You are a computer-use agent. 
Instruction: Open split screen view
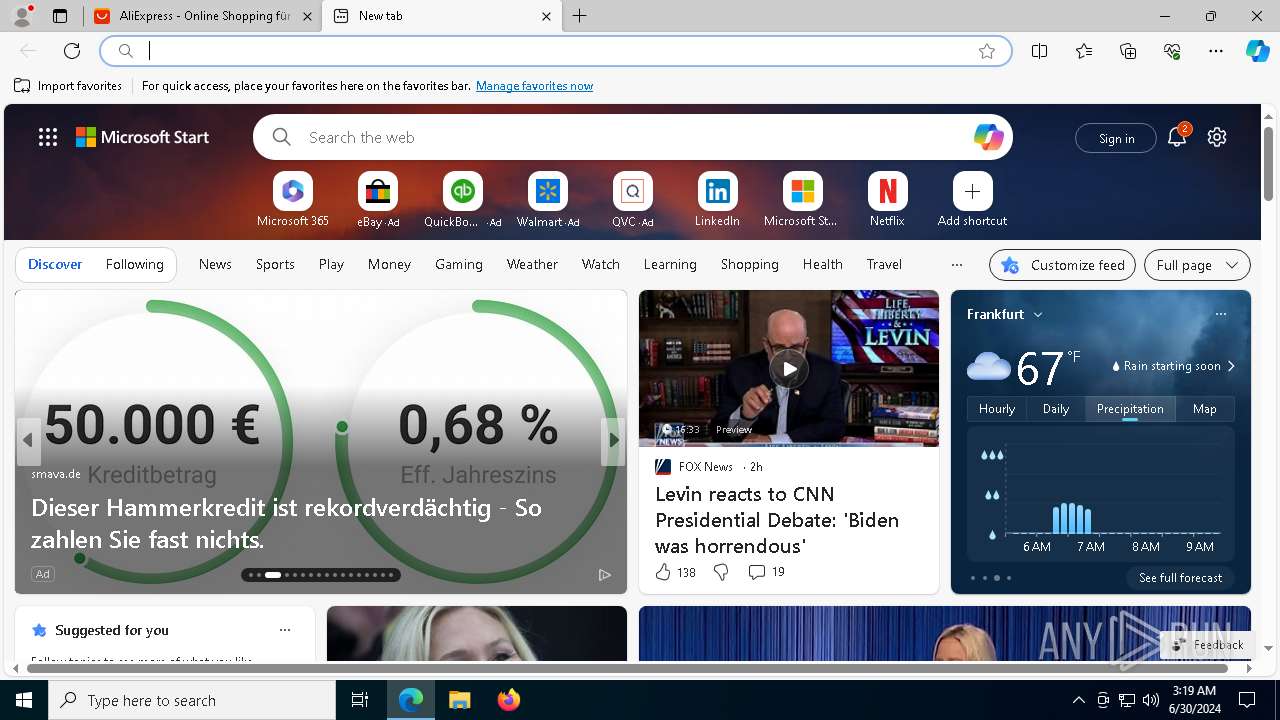(x=1040, y=51)
